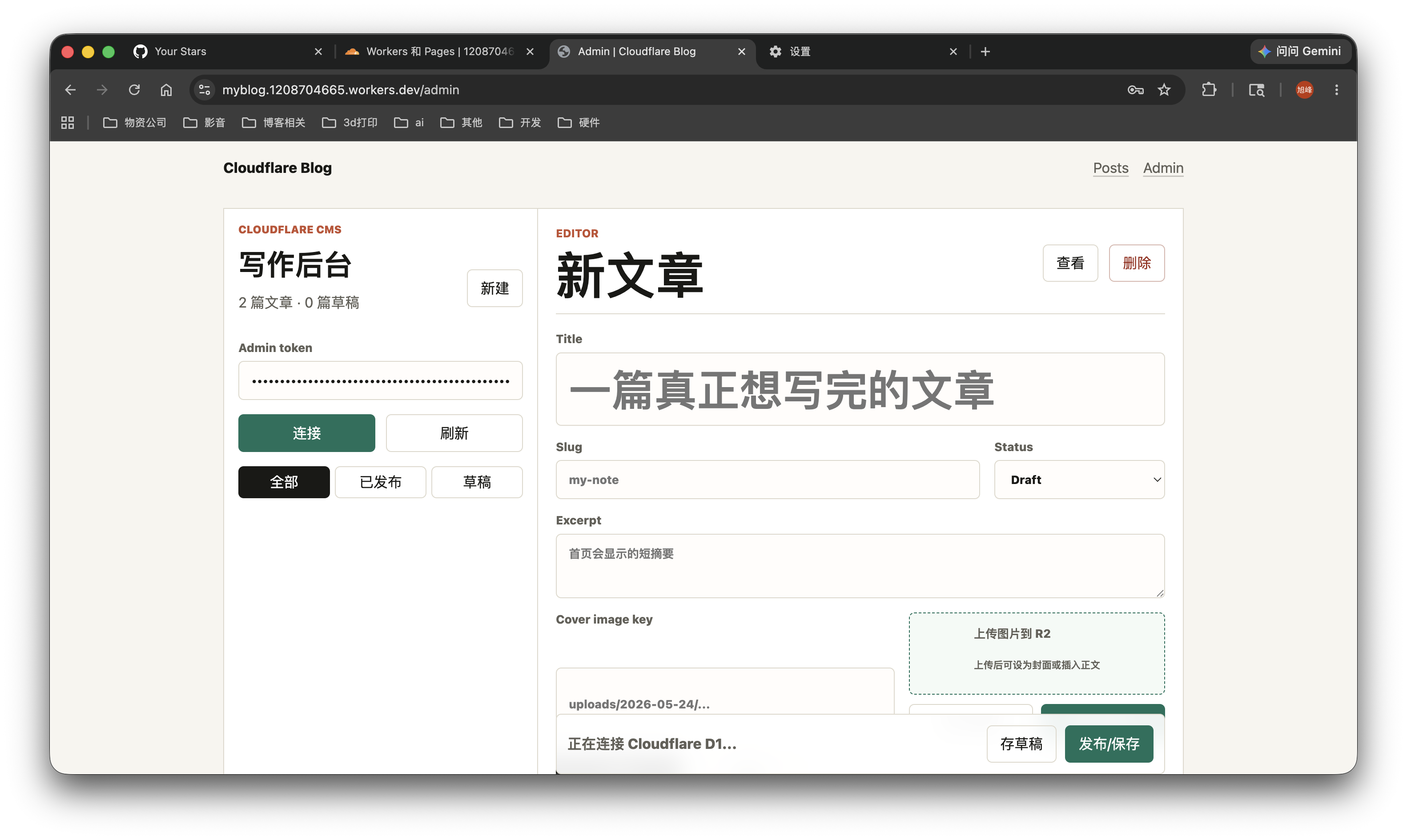Go back to the previous page

click(70, 90)
